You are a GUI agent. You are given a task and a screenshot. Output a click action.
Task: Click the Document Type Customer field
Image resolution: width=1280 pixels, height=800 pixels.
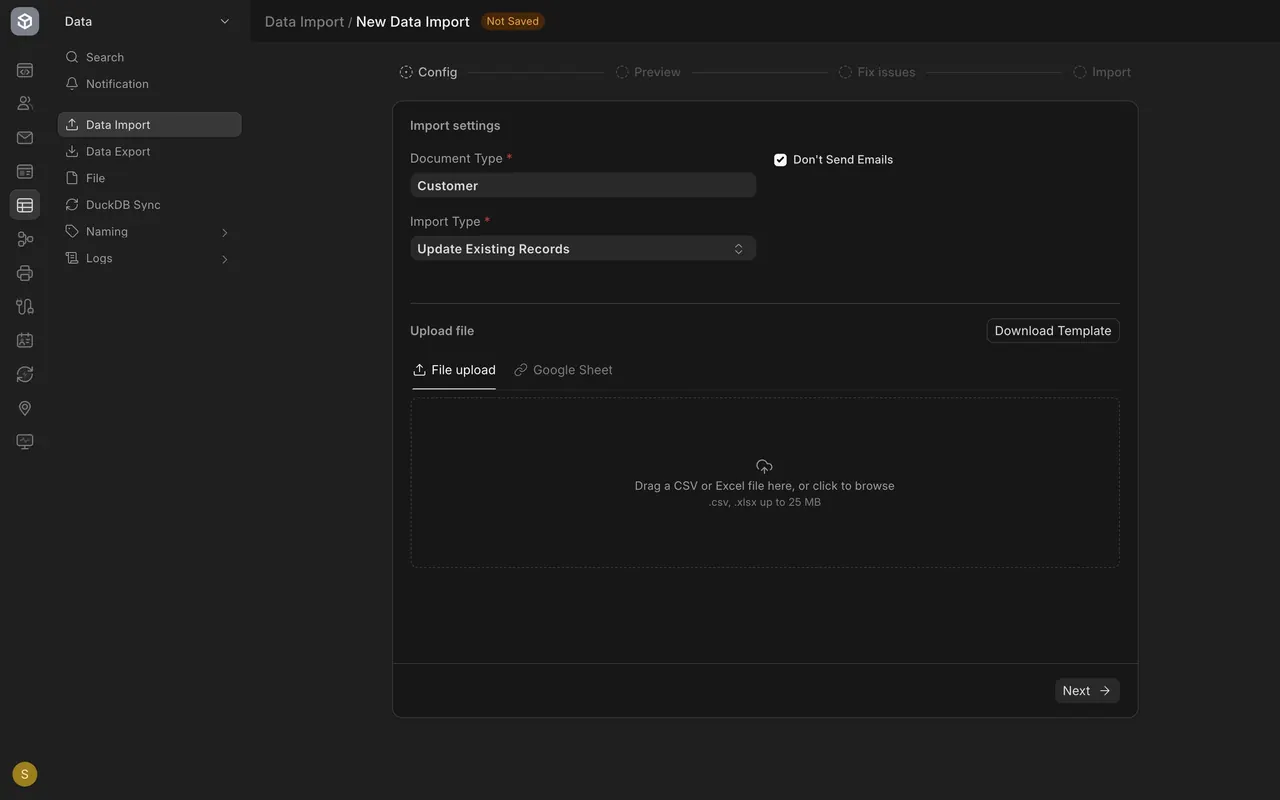point(583,185)
